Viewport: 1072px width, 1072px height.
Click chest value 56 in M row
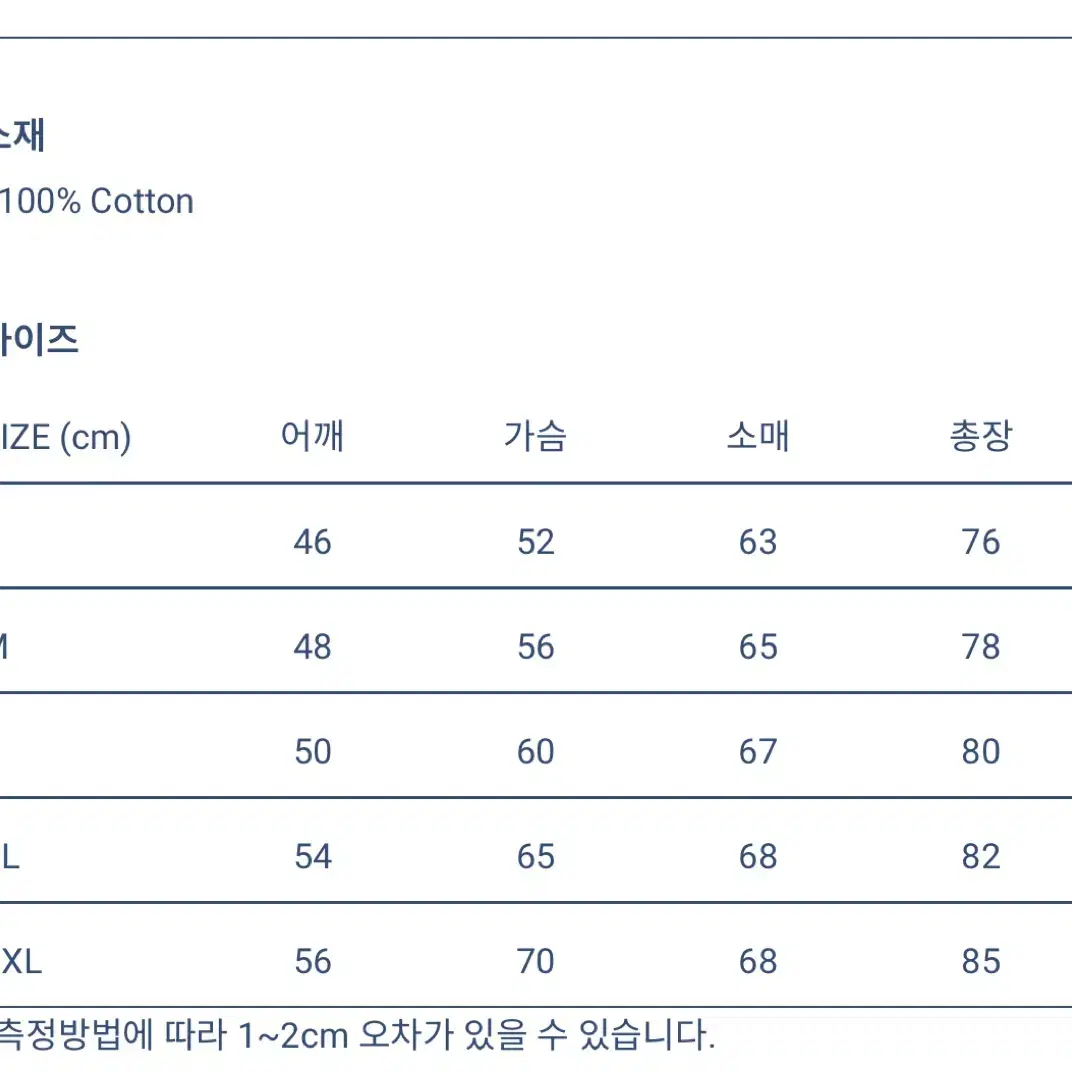click(x=535, y=647)
